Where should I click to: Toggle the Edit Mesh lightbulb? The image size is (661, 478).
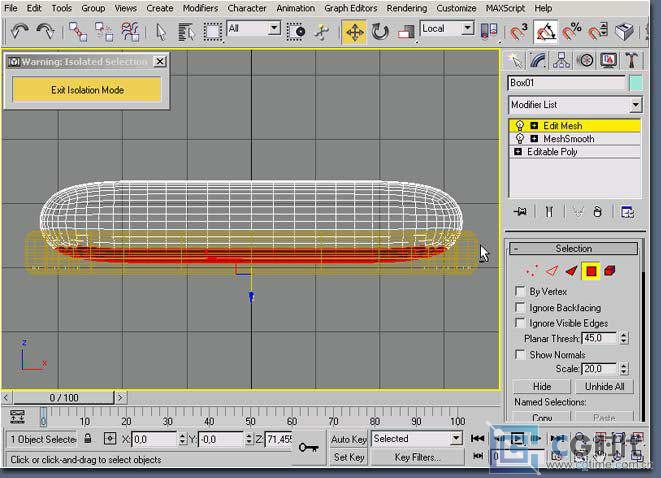pos(520,126)
